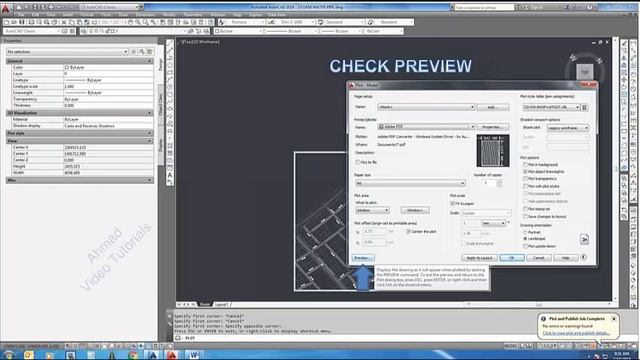Open the Express menu
The width and height of the screenshot is (640, 360).
(256, 15)
